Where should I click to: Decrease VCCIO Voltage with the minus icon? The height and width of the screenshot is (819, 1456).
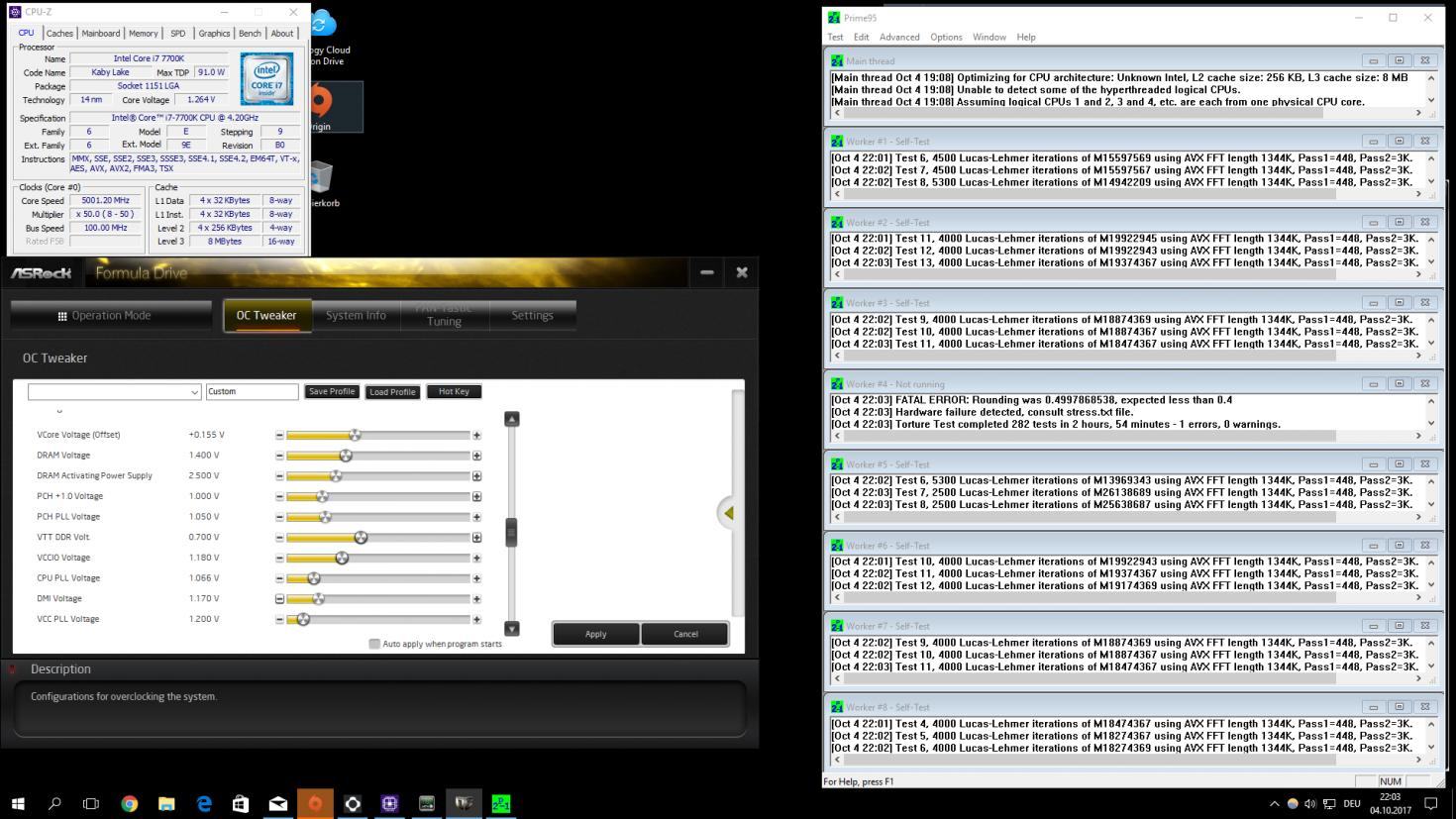279,558
